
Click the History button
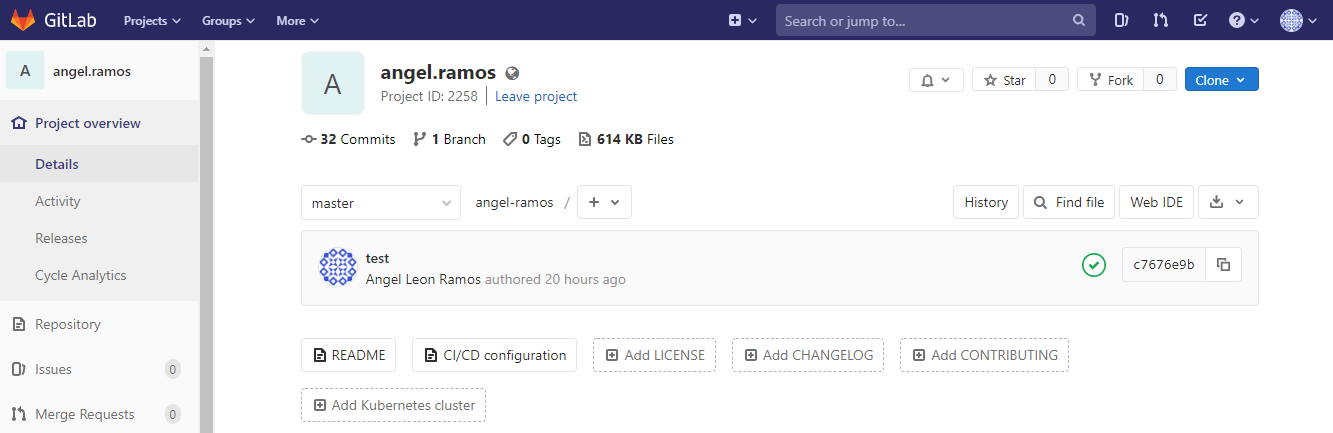(986, 202)
